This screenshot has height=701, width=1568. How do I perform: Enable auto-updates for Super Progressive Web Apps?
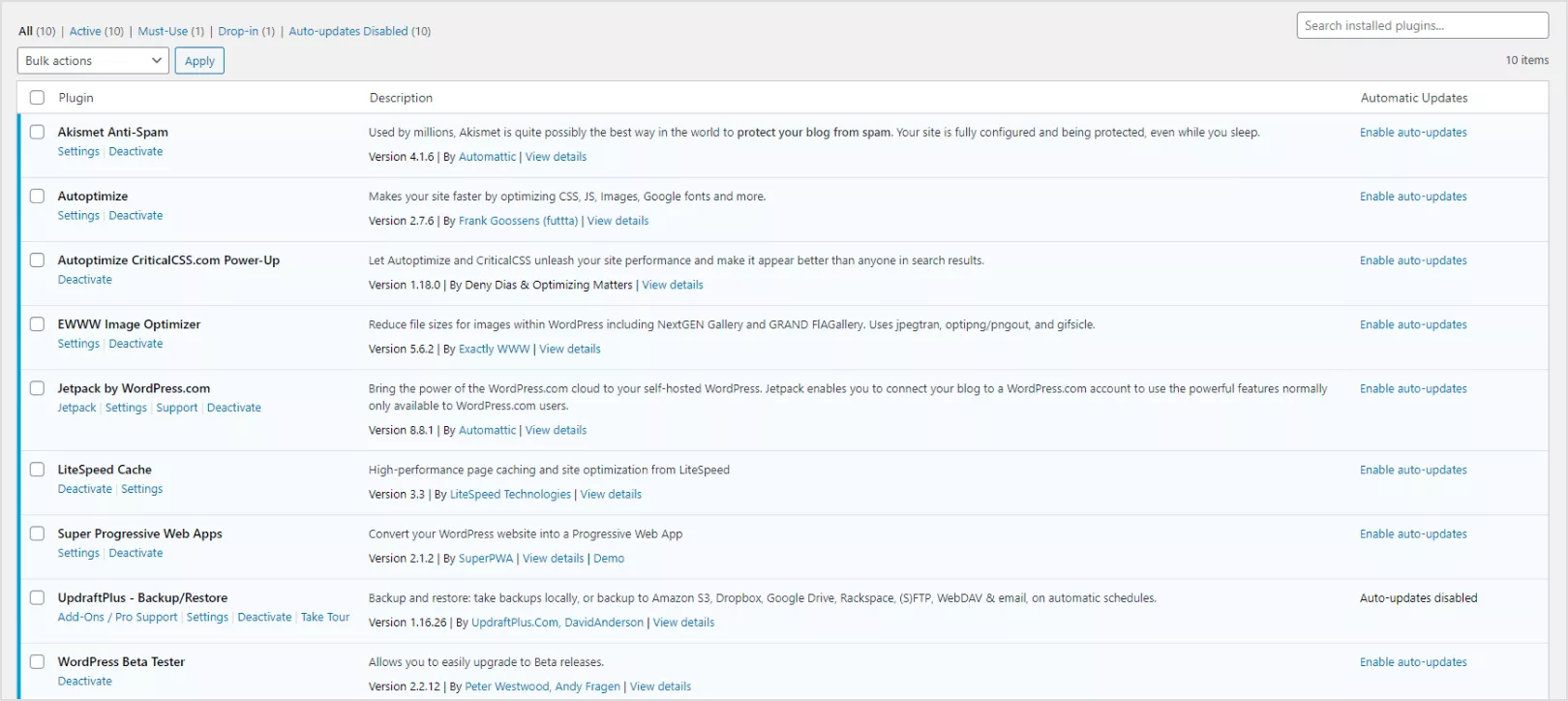point(1413,533)
